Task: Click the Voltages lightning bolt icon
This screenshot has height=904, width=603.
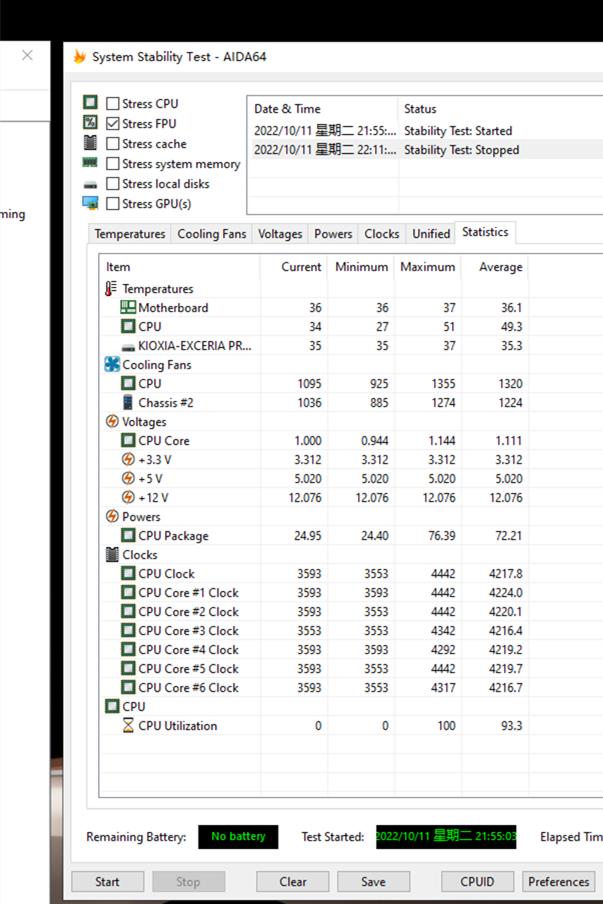Action: tap(112, 422)
